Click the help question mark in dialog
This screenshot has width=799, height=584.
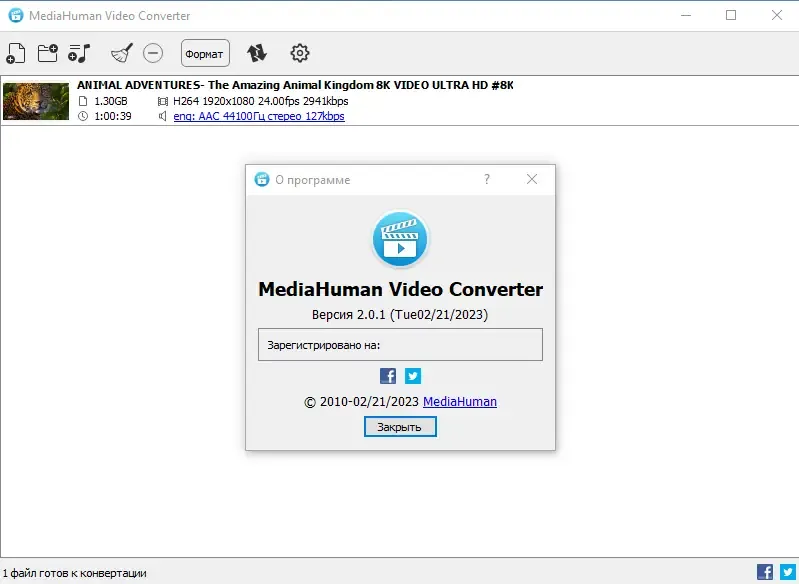click(x=487, y=179)
